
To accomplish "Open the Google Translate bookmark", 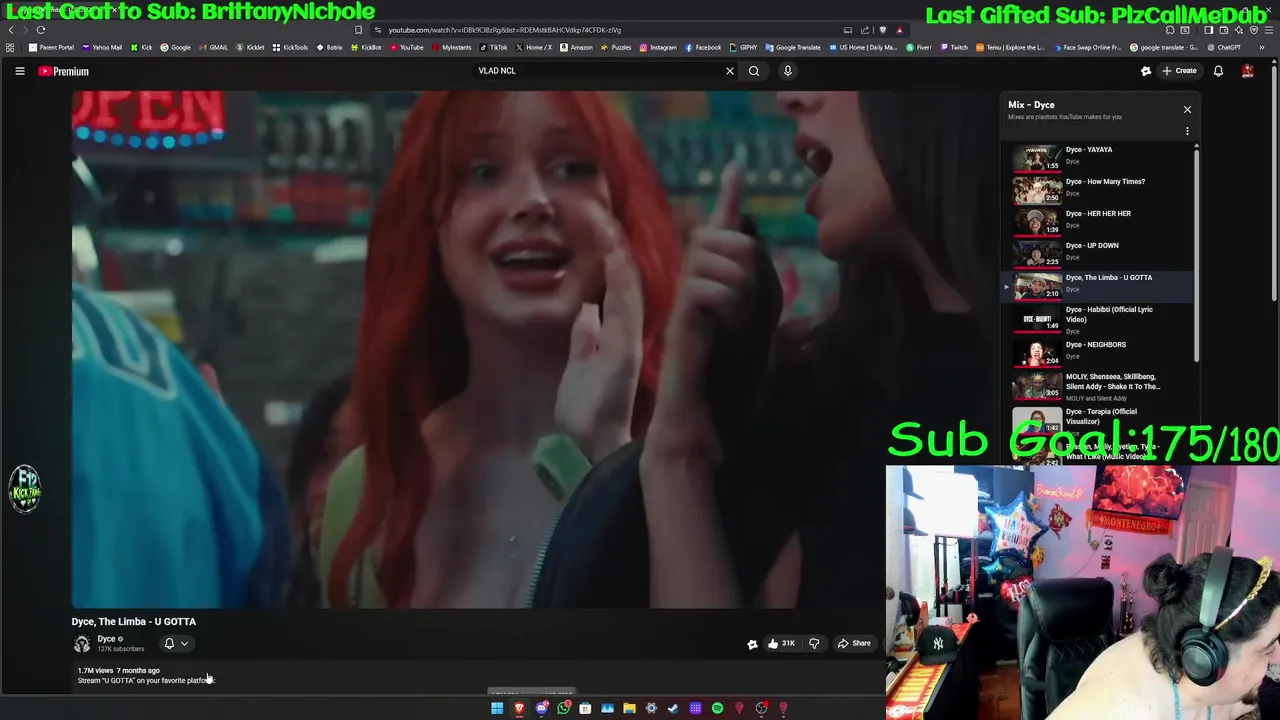I will [793, 47].
